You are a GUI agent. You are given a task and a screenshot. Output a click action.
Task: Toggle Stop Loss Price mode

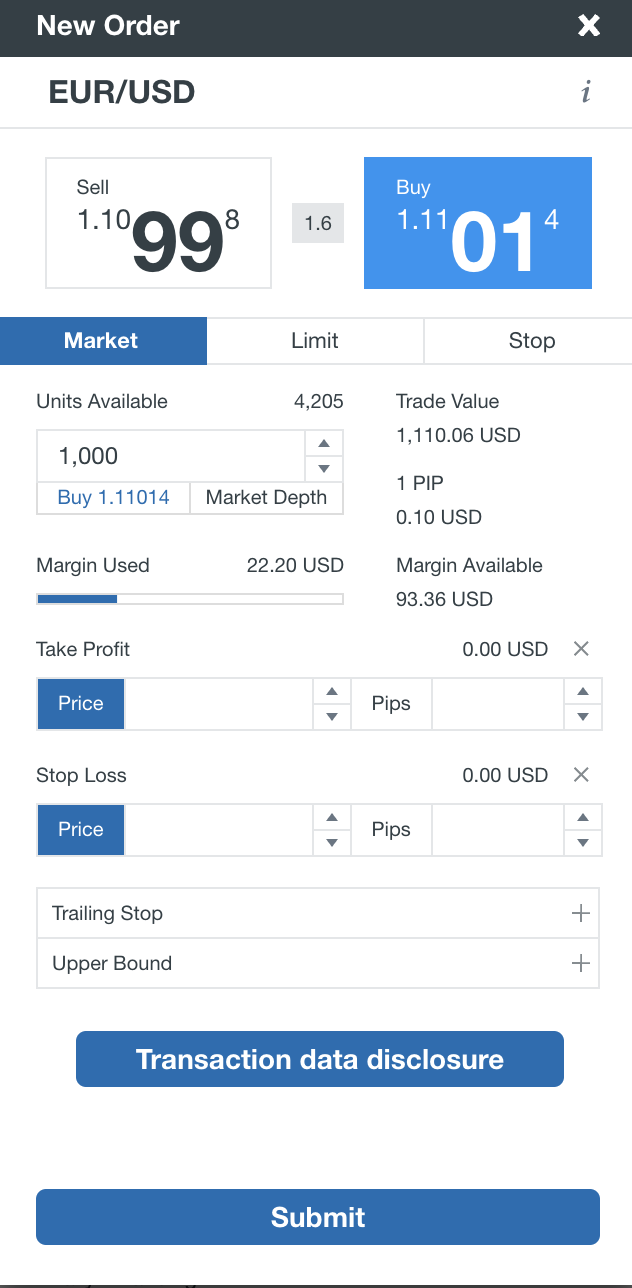(x=81, y=830)
